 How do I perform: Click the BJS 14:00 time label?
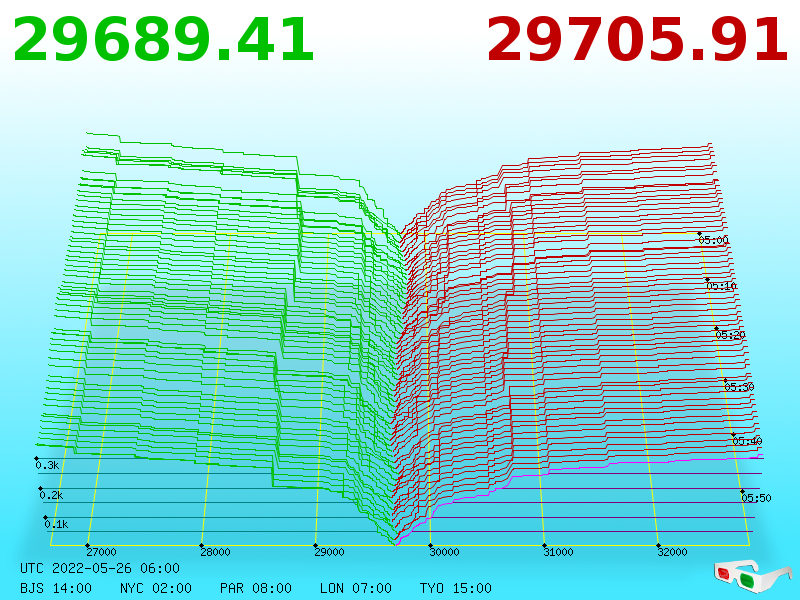(x=56, y=588)
